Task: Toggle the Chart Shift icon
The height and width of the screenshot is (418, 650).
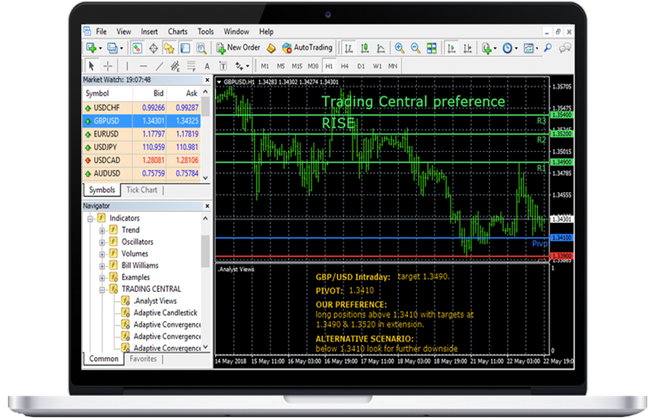Action: click(468, 48)
